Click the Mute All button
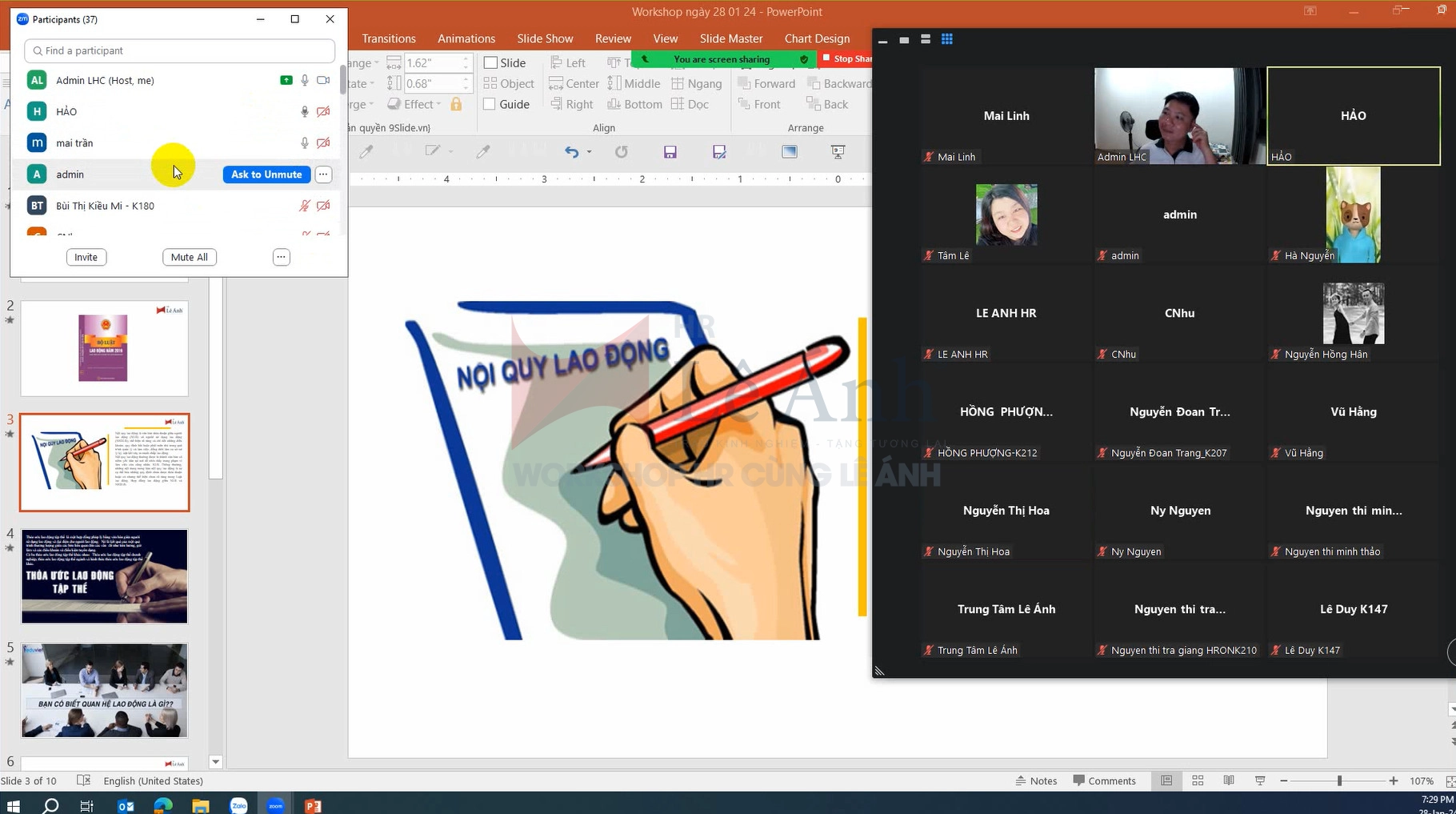The image size is (1456, 814). point(189,257)
